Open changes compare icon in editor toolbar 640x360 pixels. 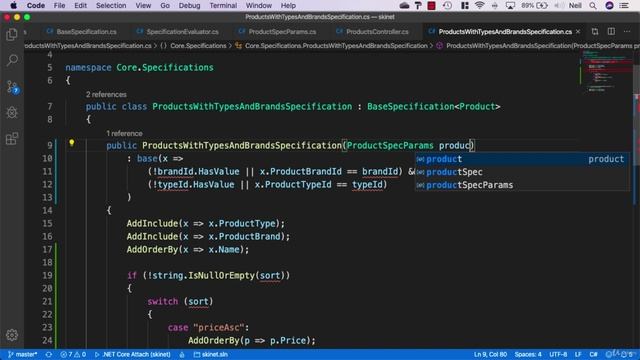click(x=595, y=31)
